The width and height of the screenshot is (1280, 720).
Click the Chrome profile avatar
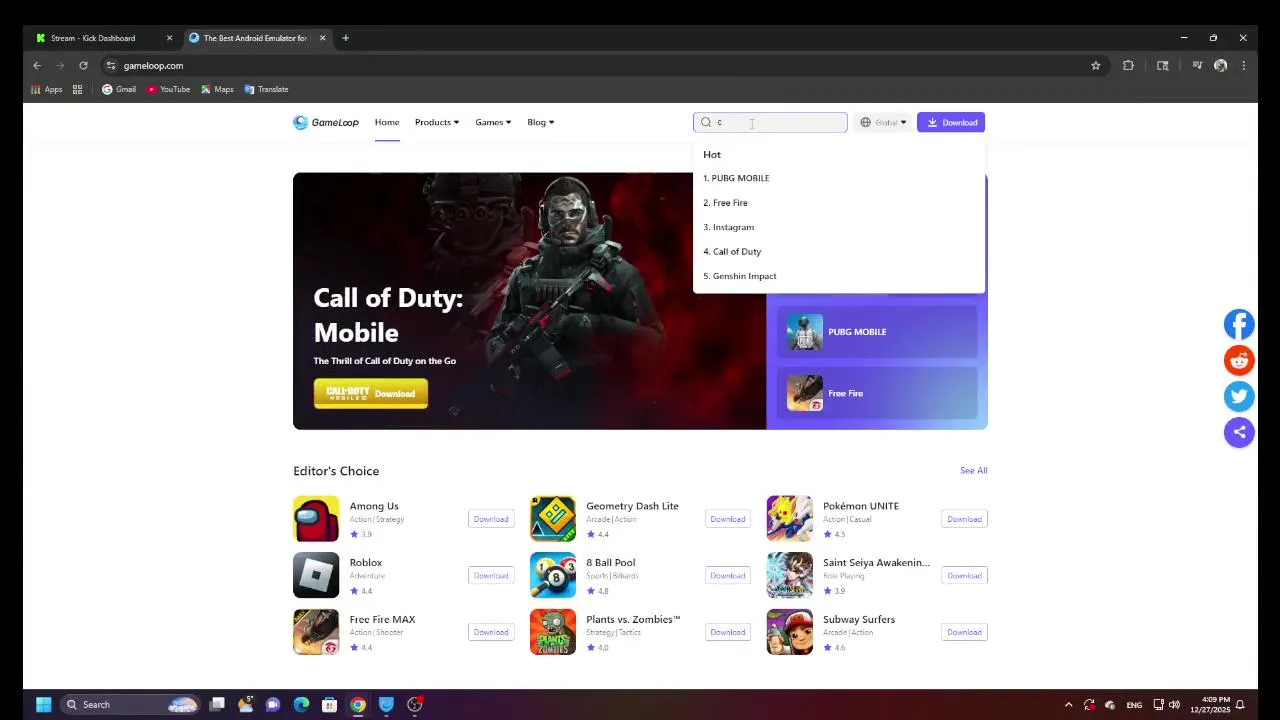(1220, 66)
